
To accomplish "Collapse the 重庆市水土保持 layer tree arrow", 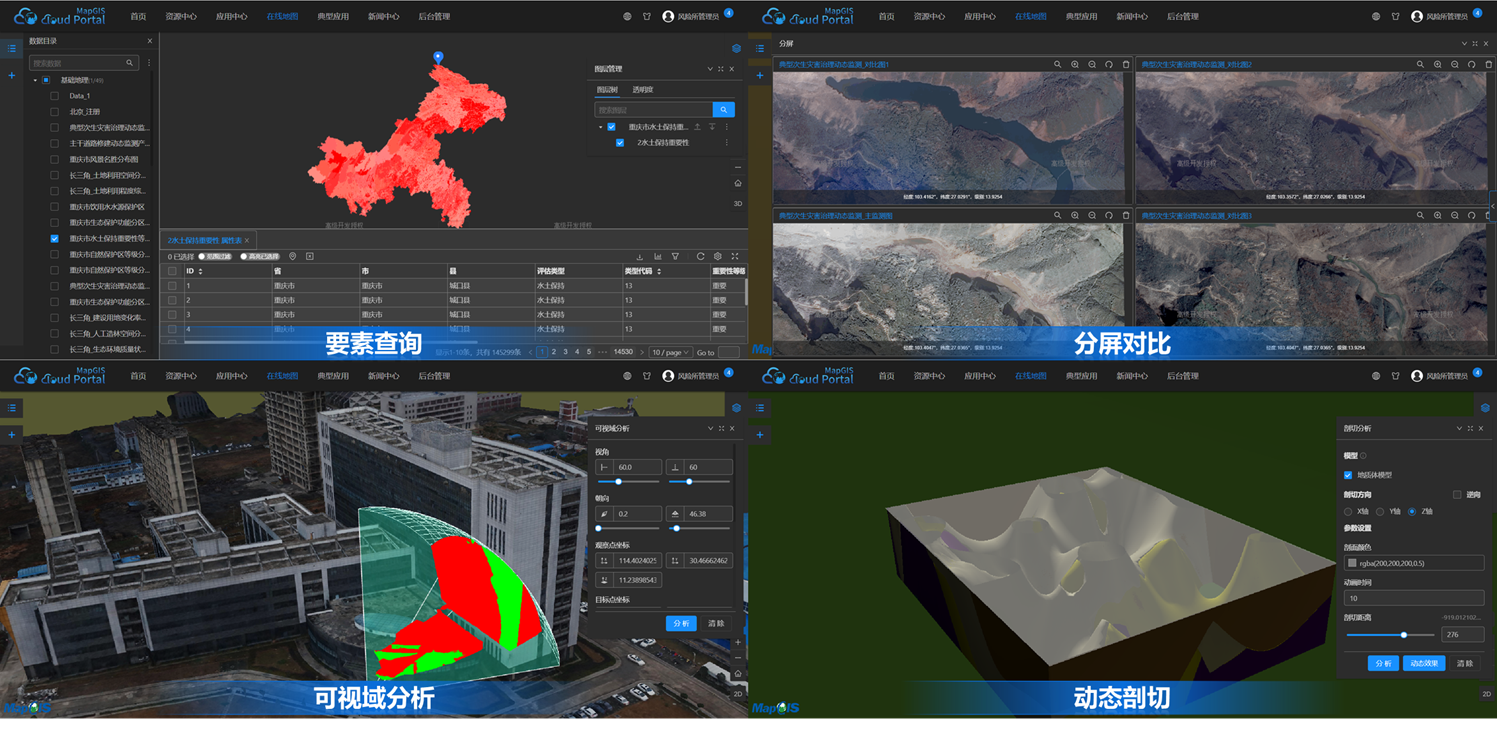I will [601, 127].
